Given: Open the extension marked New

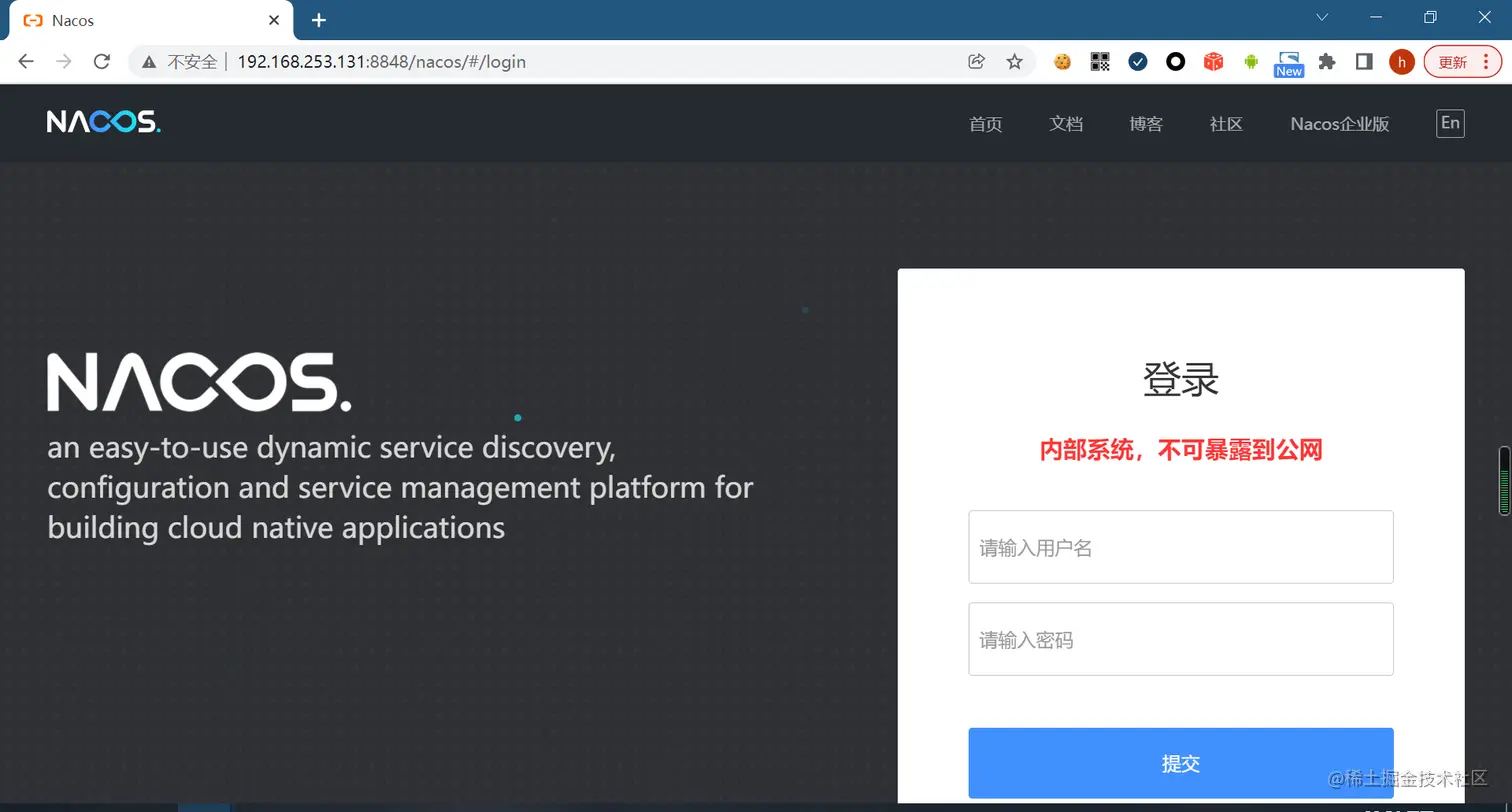Looking at the screenshot, I should (x=1289, y=64).
